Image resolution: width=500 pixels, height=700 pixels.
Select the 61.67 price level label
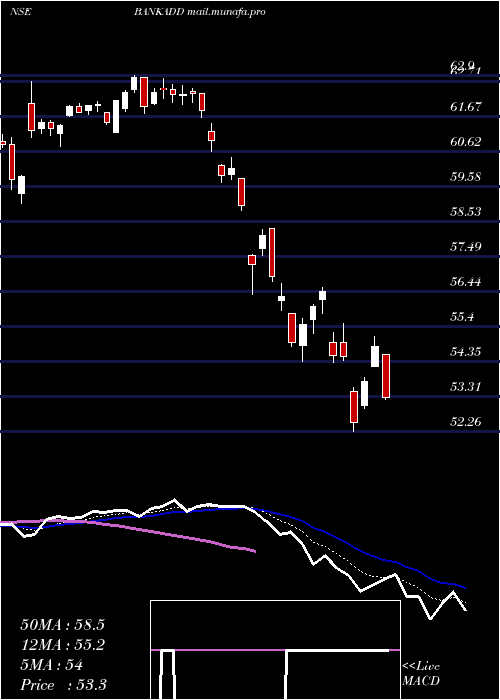(x=466, y=107)
